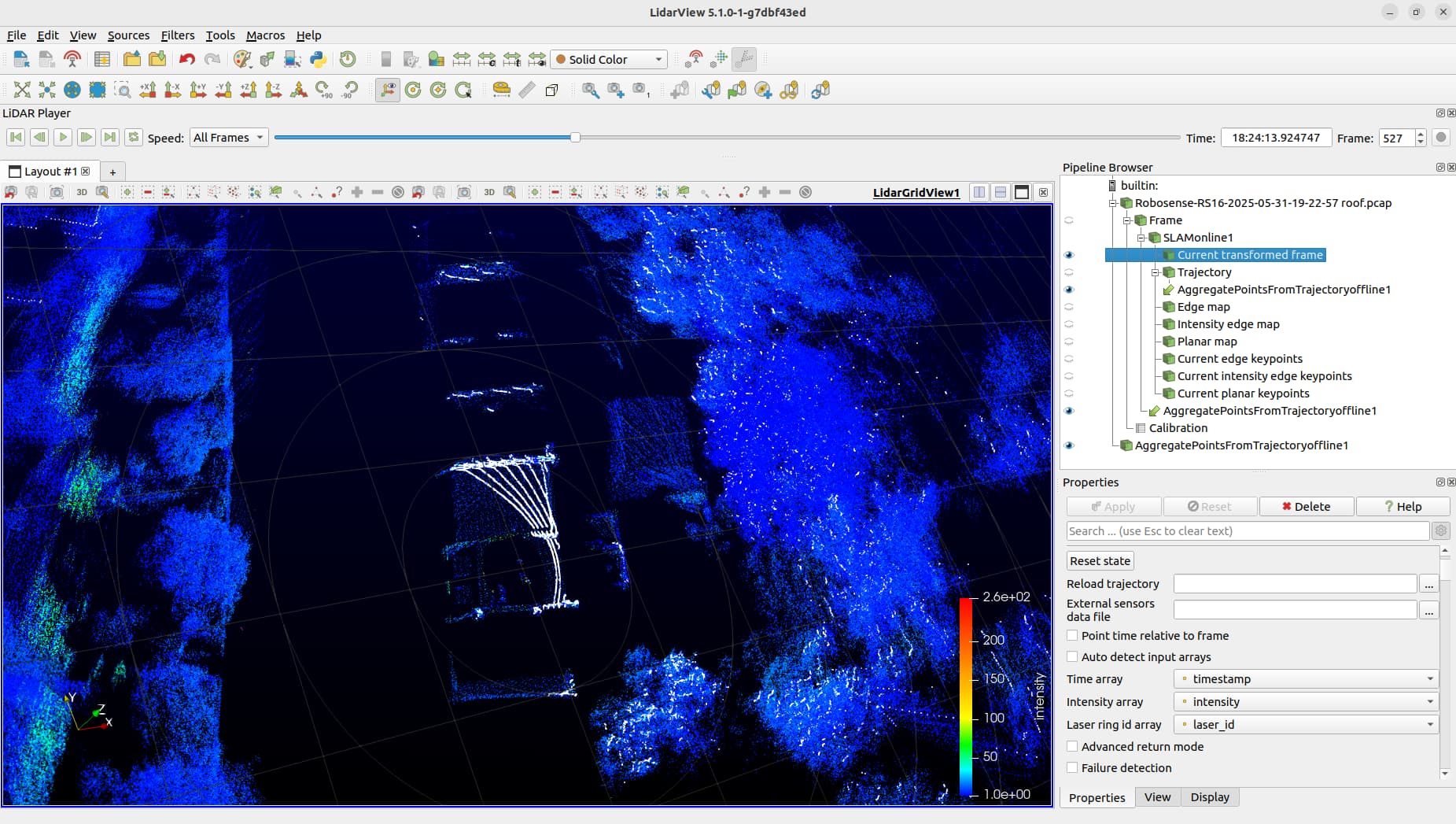
Task: Open the Python shell icon
Action: click(x=318, y=59)
